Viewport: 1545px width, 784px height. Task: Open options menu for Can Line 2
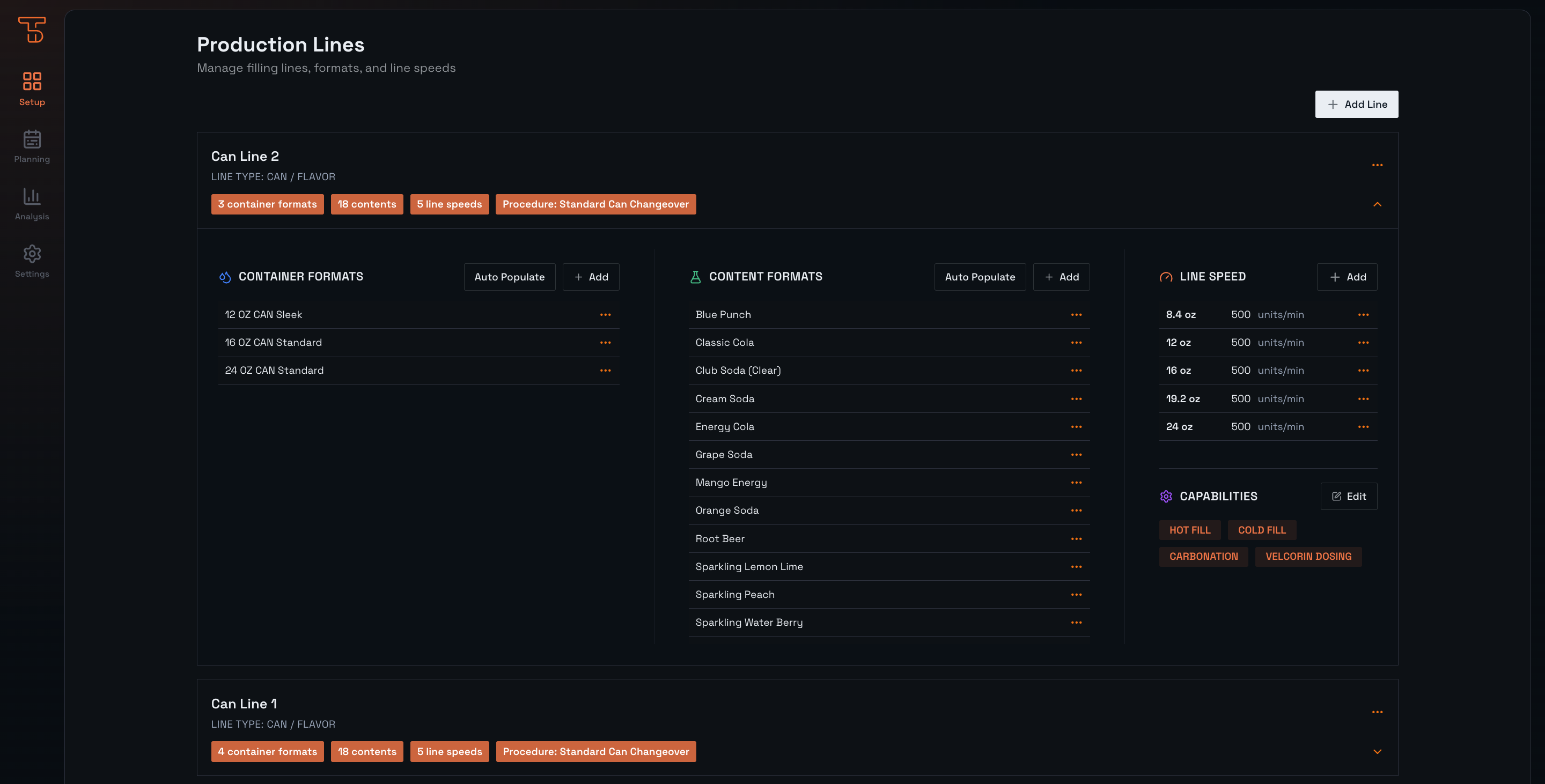coord(1377,165)
